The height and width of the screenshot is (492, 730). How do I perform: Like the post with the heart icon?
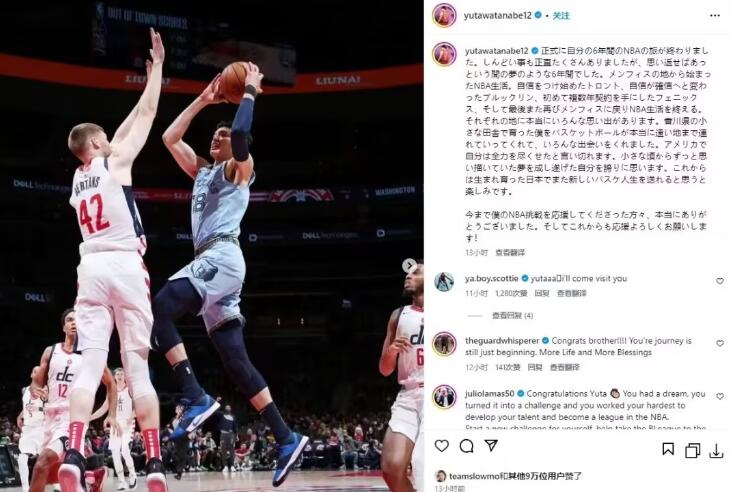coord(441,446)
